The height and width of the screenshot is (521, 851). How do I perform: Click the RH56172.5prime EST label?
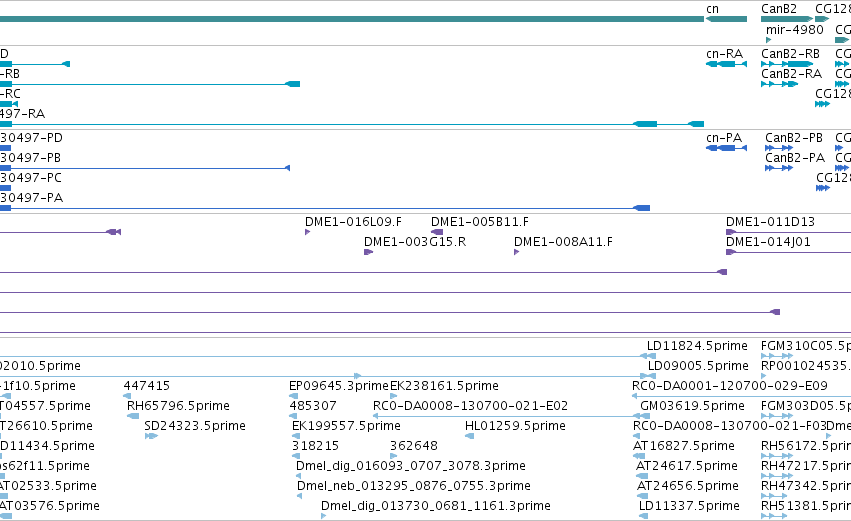pos(806,447)
